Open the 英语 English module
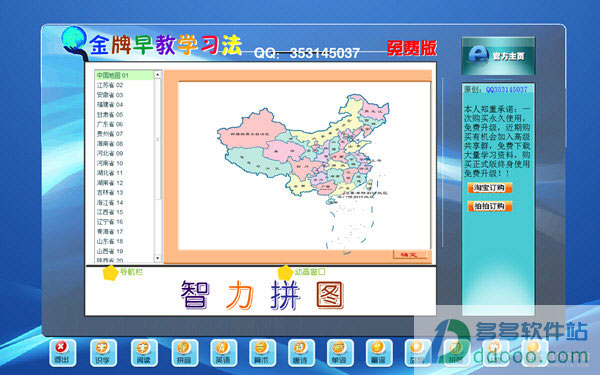 [x=223, y=352]
